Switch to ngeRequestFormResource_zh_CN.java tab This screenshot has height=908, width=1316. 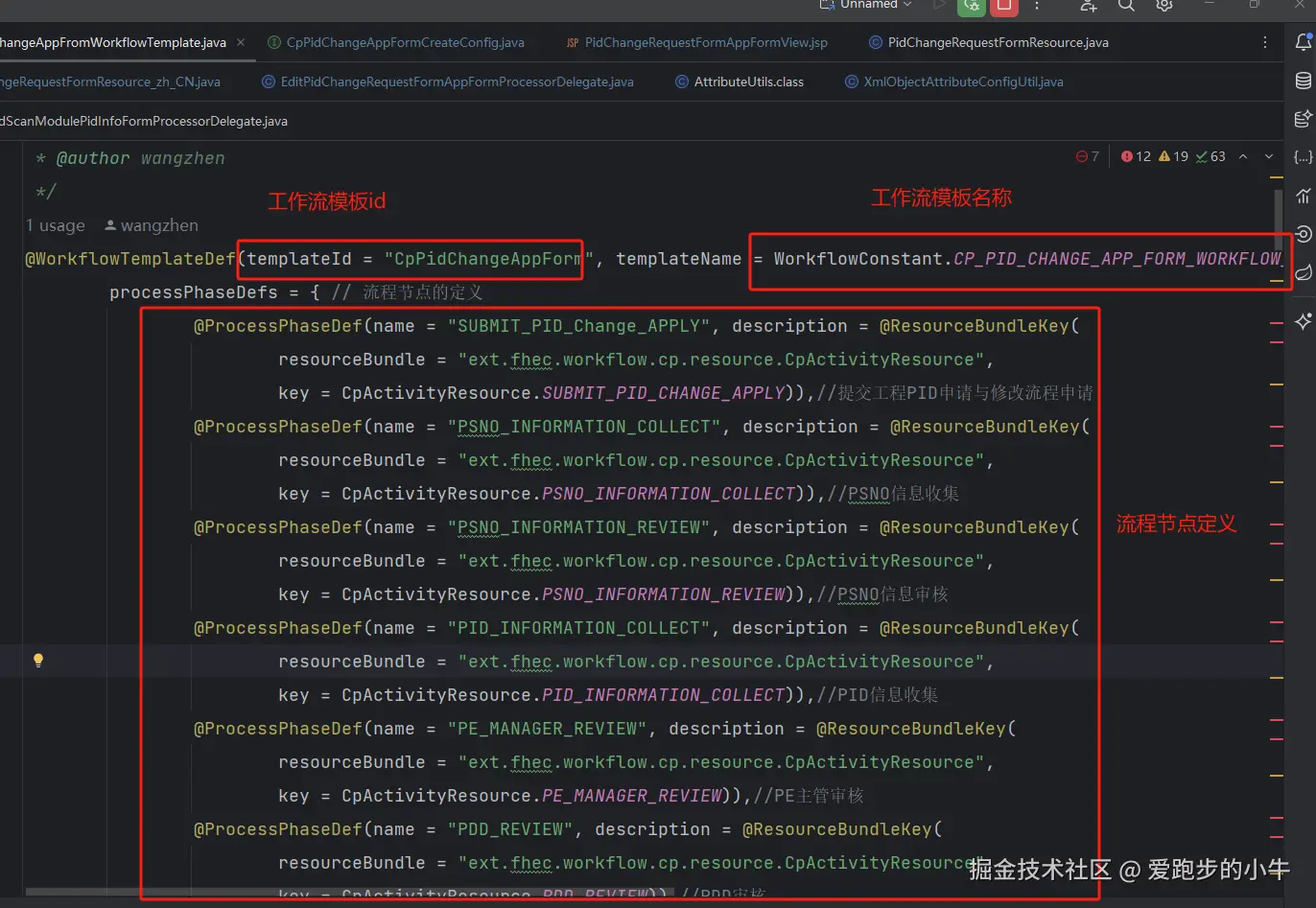tap(110, 81)
